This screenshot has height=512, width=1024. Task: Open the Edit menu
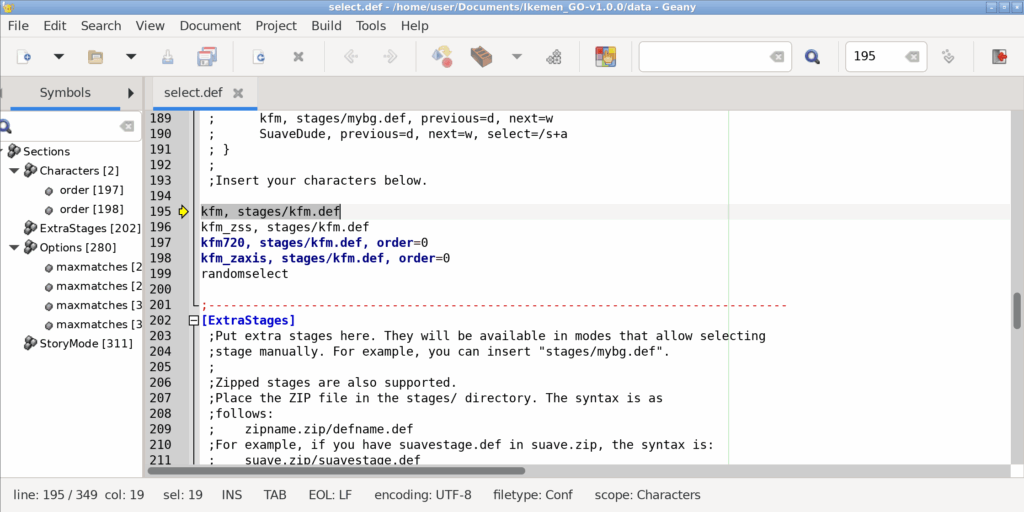[x=55, y=25]
